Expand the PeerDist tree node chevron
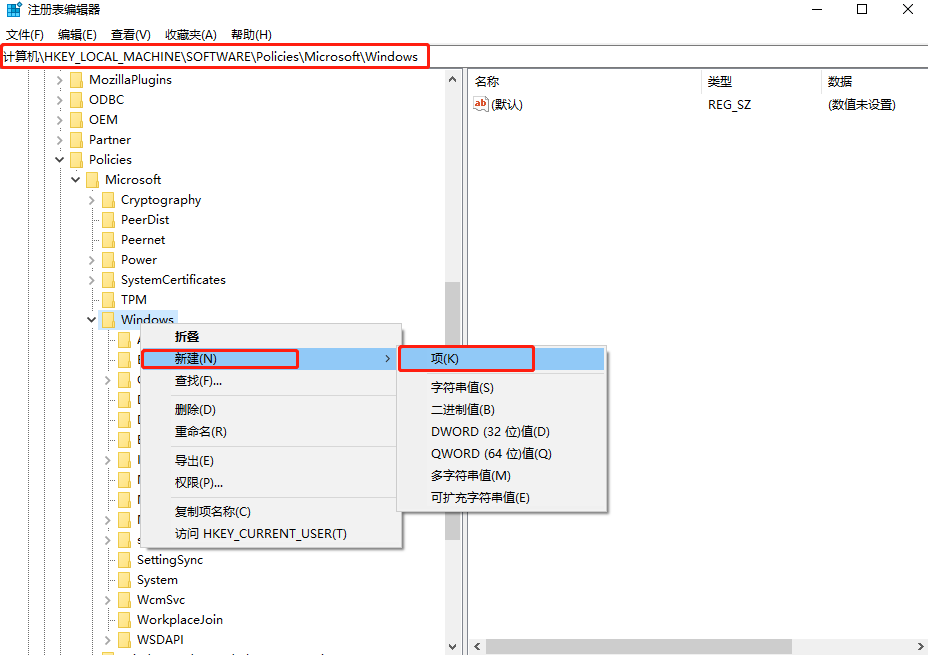 click(91, 219)
